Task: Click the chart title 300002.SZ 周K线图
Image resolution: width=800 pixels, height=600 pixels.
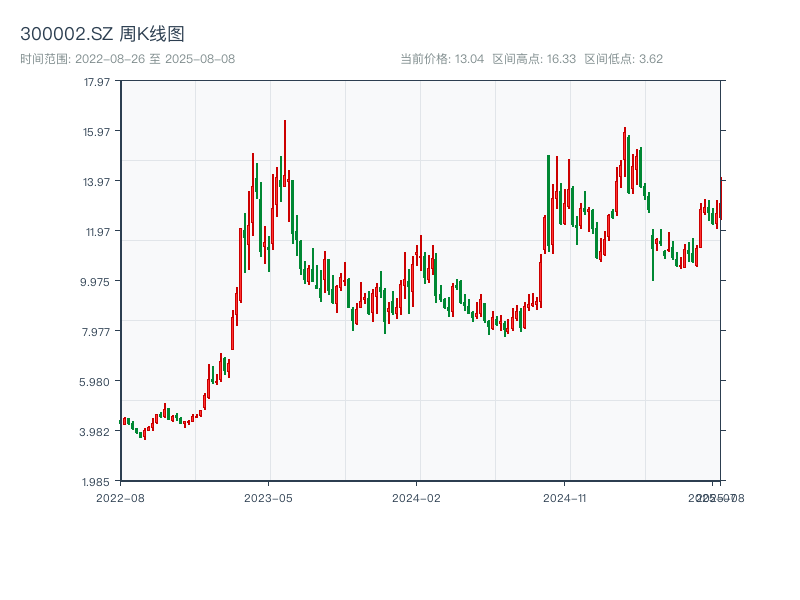Action: pos(102,34)
